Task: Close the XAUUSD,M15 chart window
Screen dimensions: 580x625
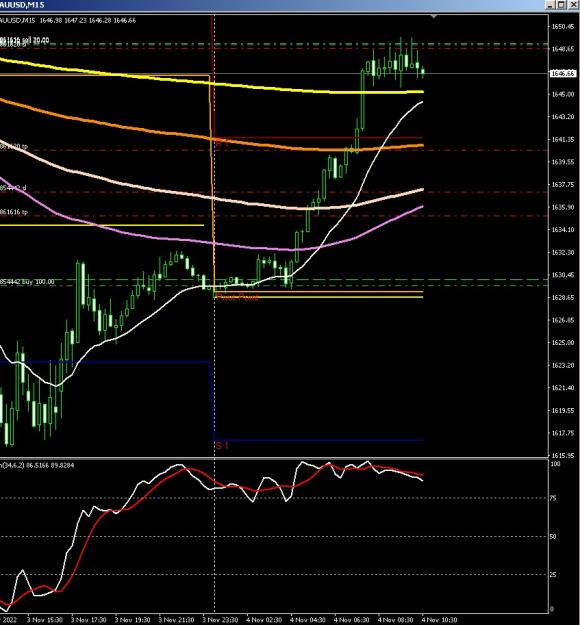Action: [571, 5]
